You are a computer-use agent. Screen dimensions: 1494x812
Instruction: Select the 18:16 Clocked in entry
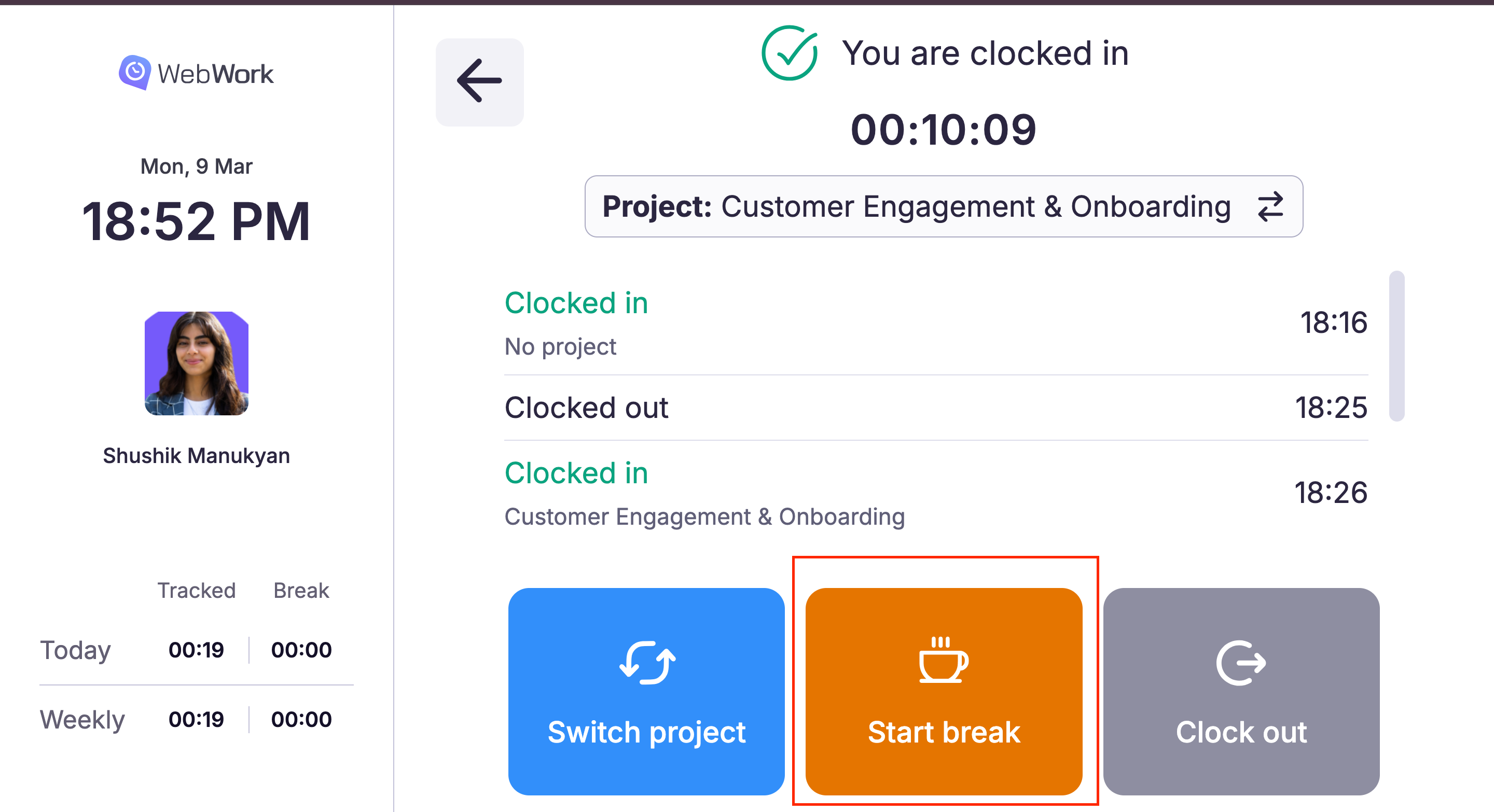935,323
